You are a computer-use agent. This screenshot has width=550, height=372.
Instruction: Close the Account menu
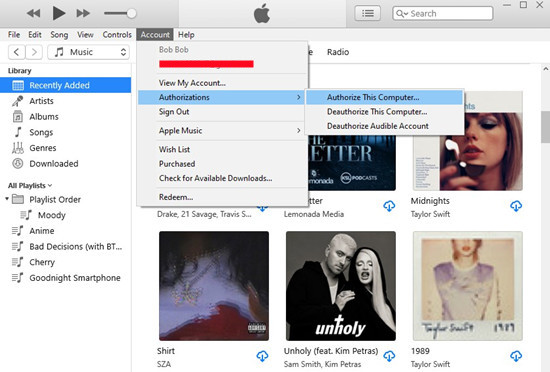click(x=155, y=35)
